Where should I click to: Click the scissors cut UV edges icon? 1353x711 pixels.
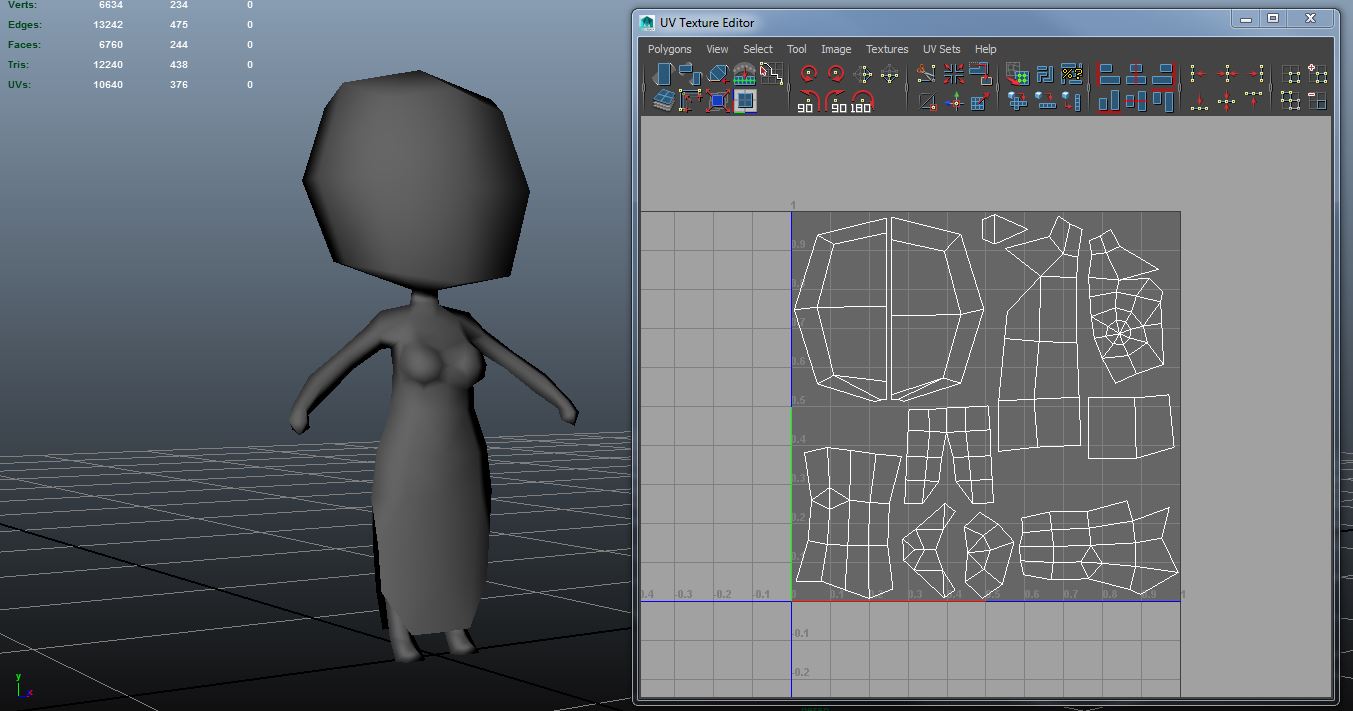(x=927, y=74)
